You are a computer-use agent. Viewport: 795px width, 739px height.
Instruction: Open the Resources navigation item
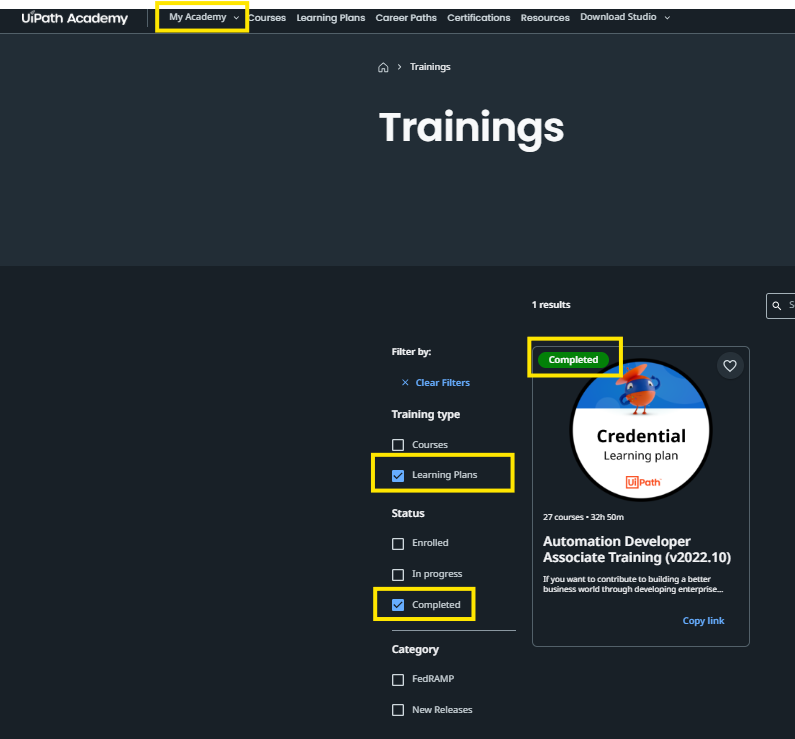click(545, 18)
